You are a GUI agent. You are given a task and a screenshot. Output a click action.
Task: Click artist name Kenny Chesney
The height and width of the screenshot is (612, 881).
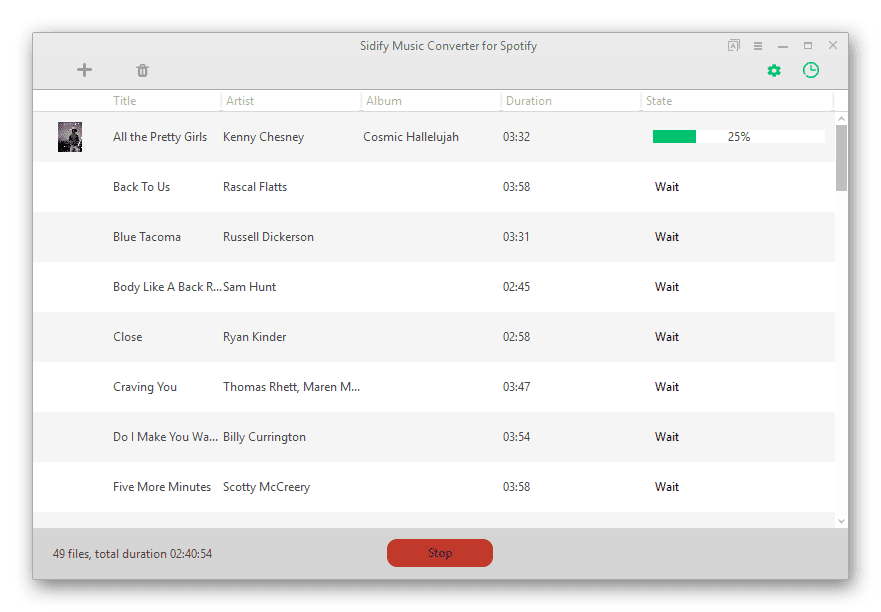(x=264, y=137)
